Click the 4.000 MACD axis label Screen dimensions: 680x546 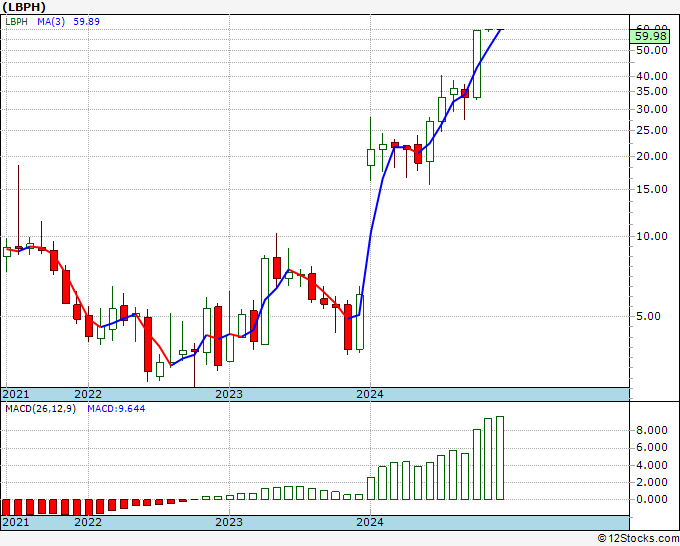point(652,465)
